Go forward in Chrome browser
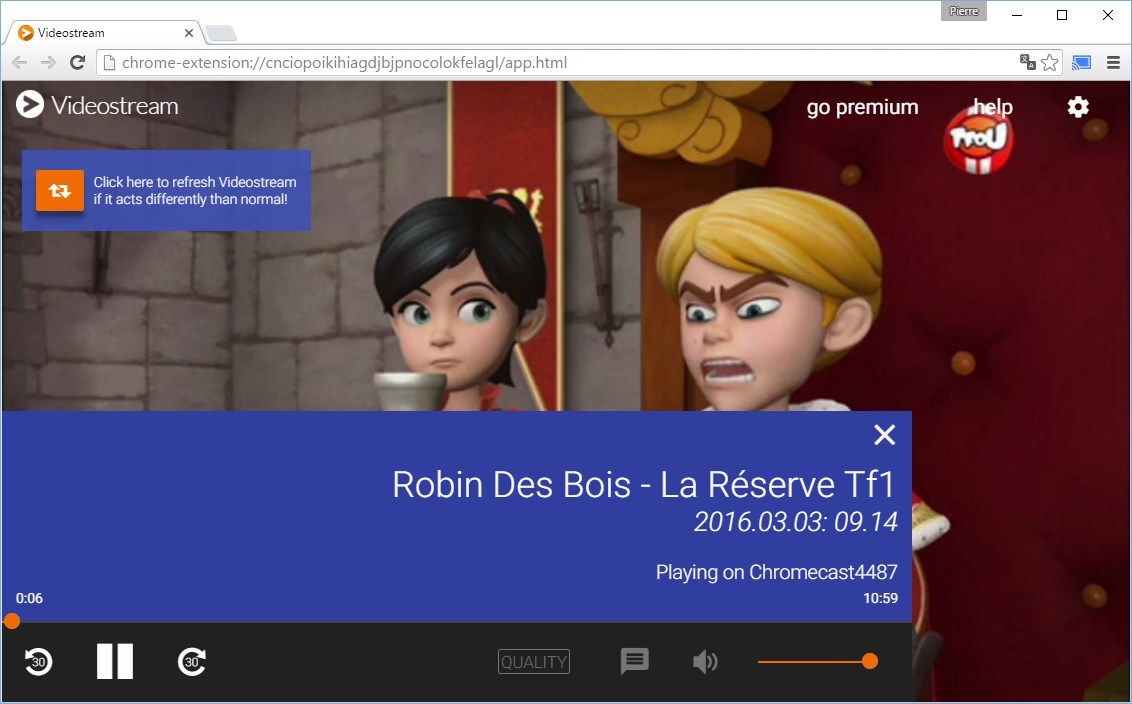The image size is (1132, 704). tap(48, 63)
